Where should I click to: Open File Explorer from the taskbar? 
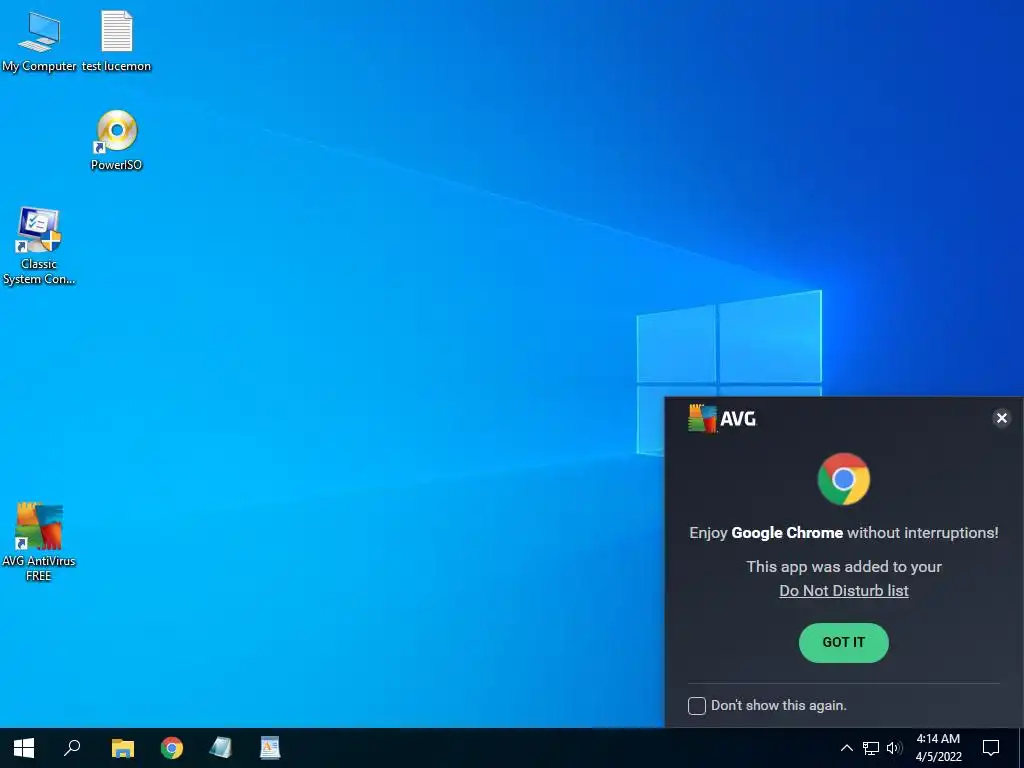coord(123,748)
